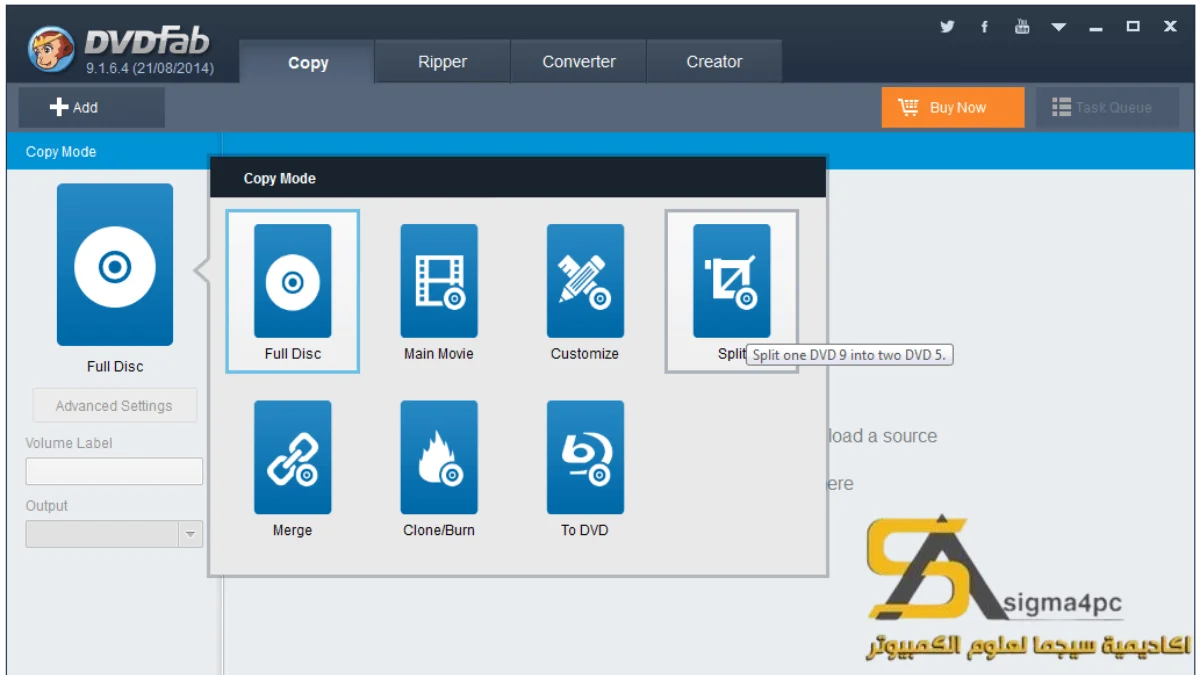This screenshot has width=1200, height=675.
Task: Open DVDFab YouTube channel icon
Action: pos(1022,27)
